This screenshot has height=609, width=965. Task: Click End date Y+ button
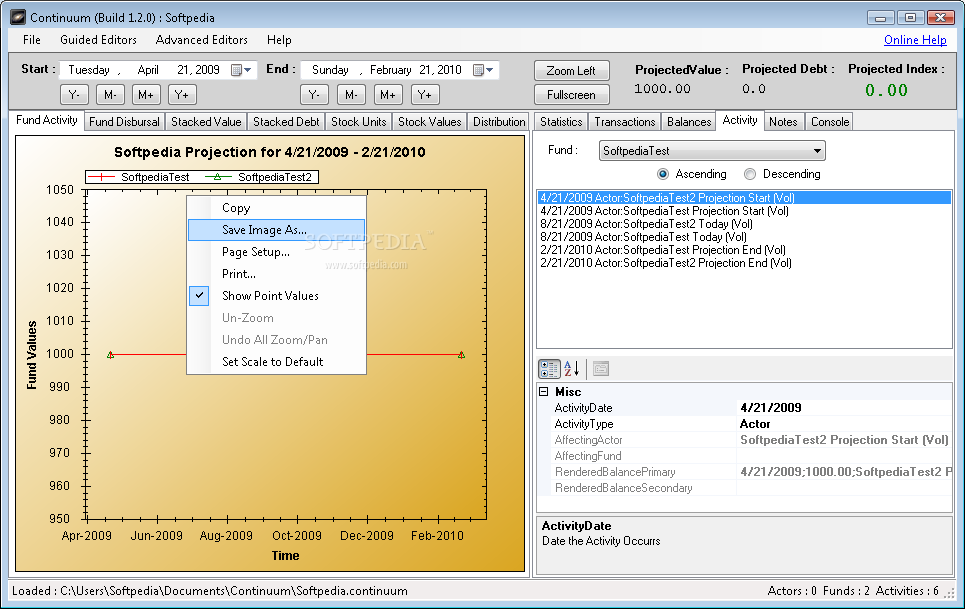(x=425, y=95)
